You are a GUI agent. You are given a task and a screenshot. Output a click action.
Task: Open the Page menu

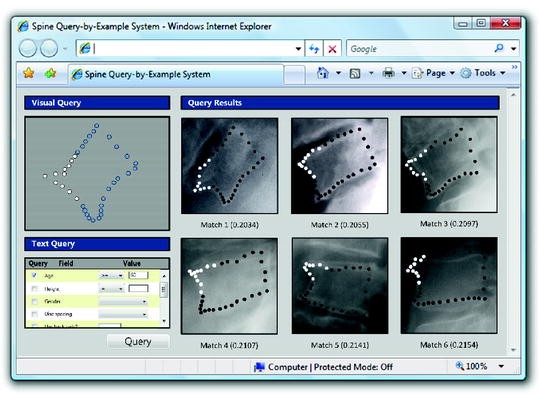pos(434,73)
